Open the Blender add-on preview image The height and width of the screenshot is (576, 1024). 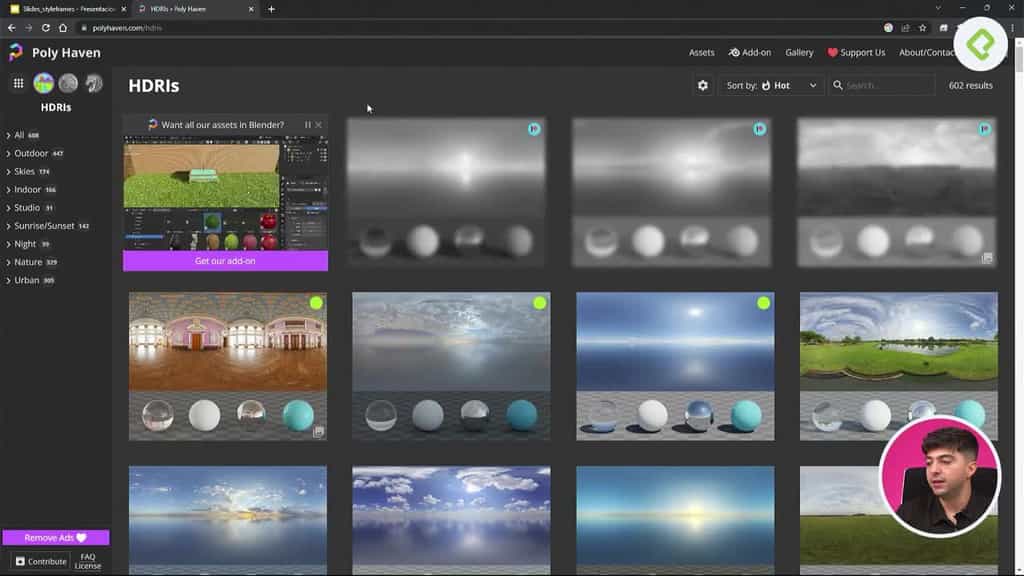point(225,193)
